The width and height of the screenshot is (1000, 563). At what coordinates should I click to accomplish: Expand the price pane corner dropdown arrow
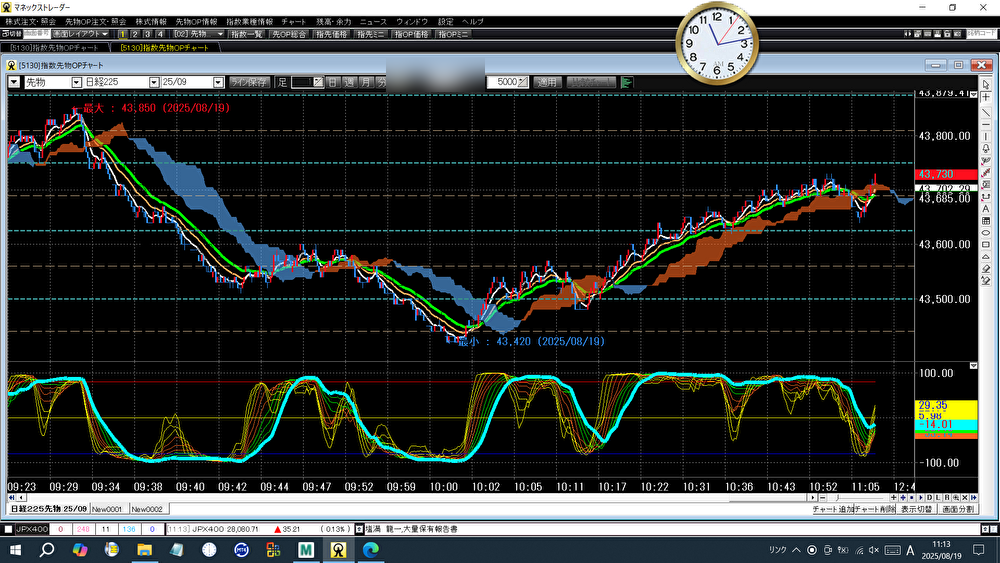(973, 95)
